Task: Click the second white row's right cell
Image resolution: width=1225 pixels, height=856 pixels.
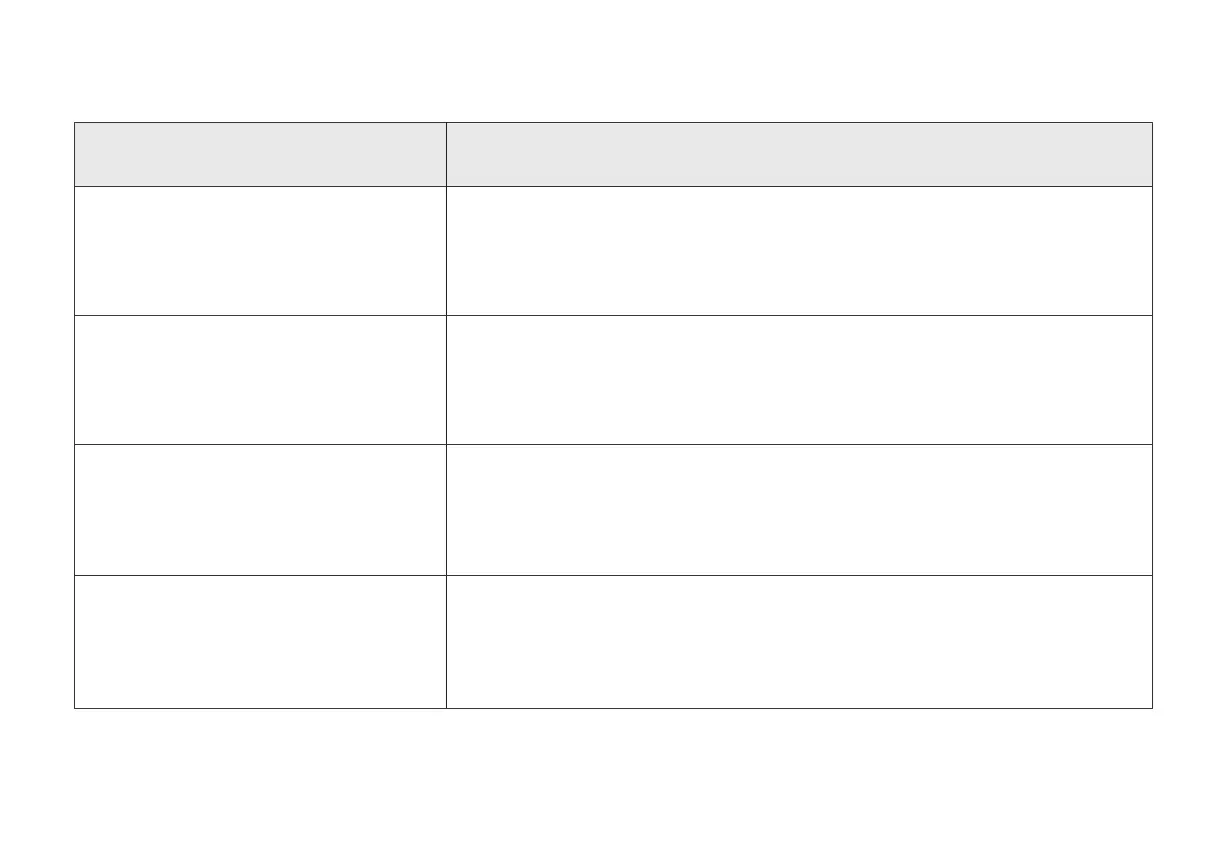Action: point(799,380)
